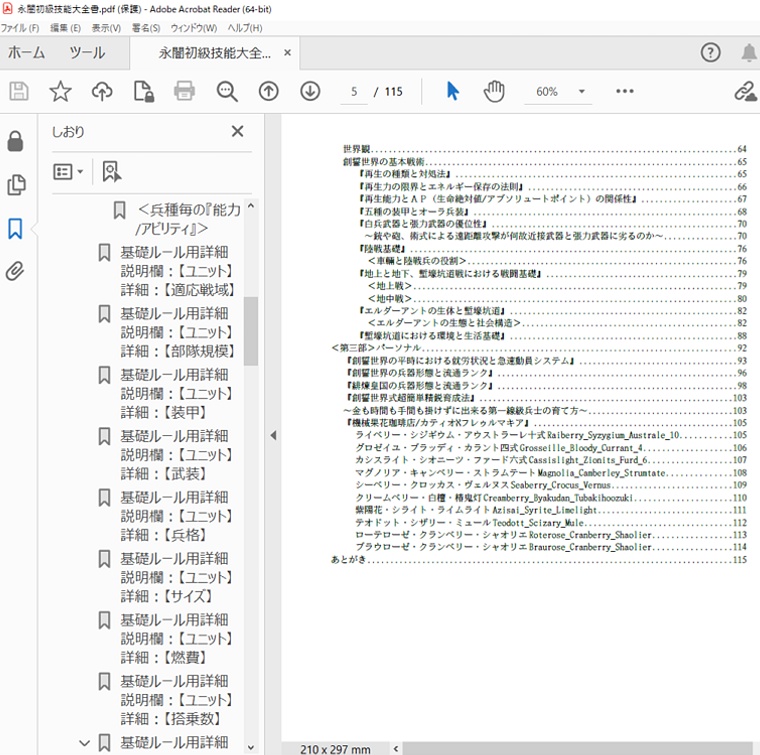The width and height of the screenshot is (760, 755).
Task: Close the しおり bookmarks panel
Action: [x=238, y=131]
